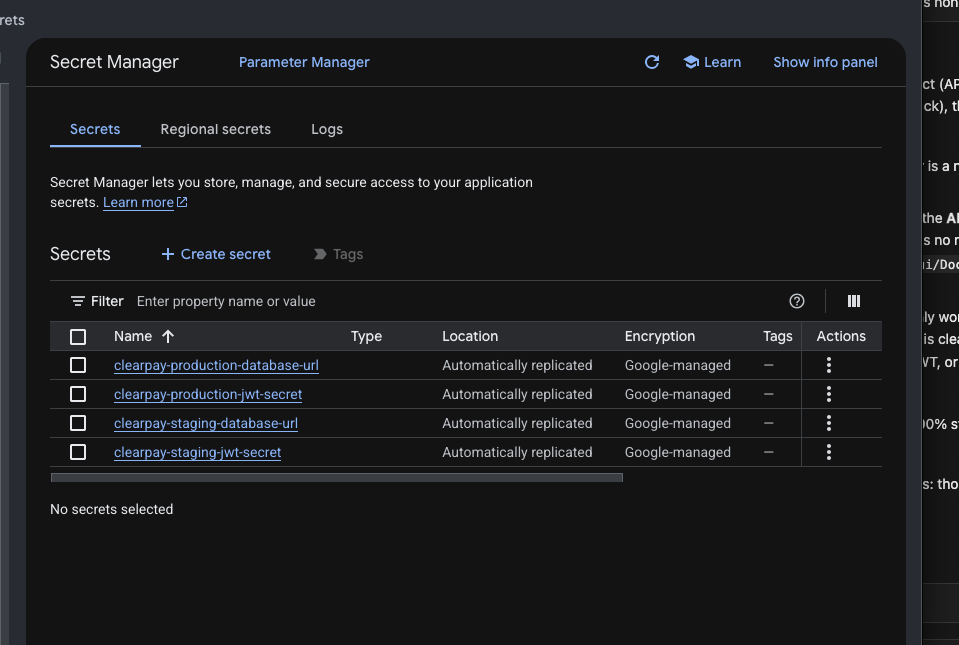
Task: Click the Actions column header
Action: [841, 336]
